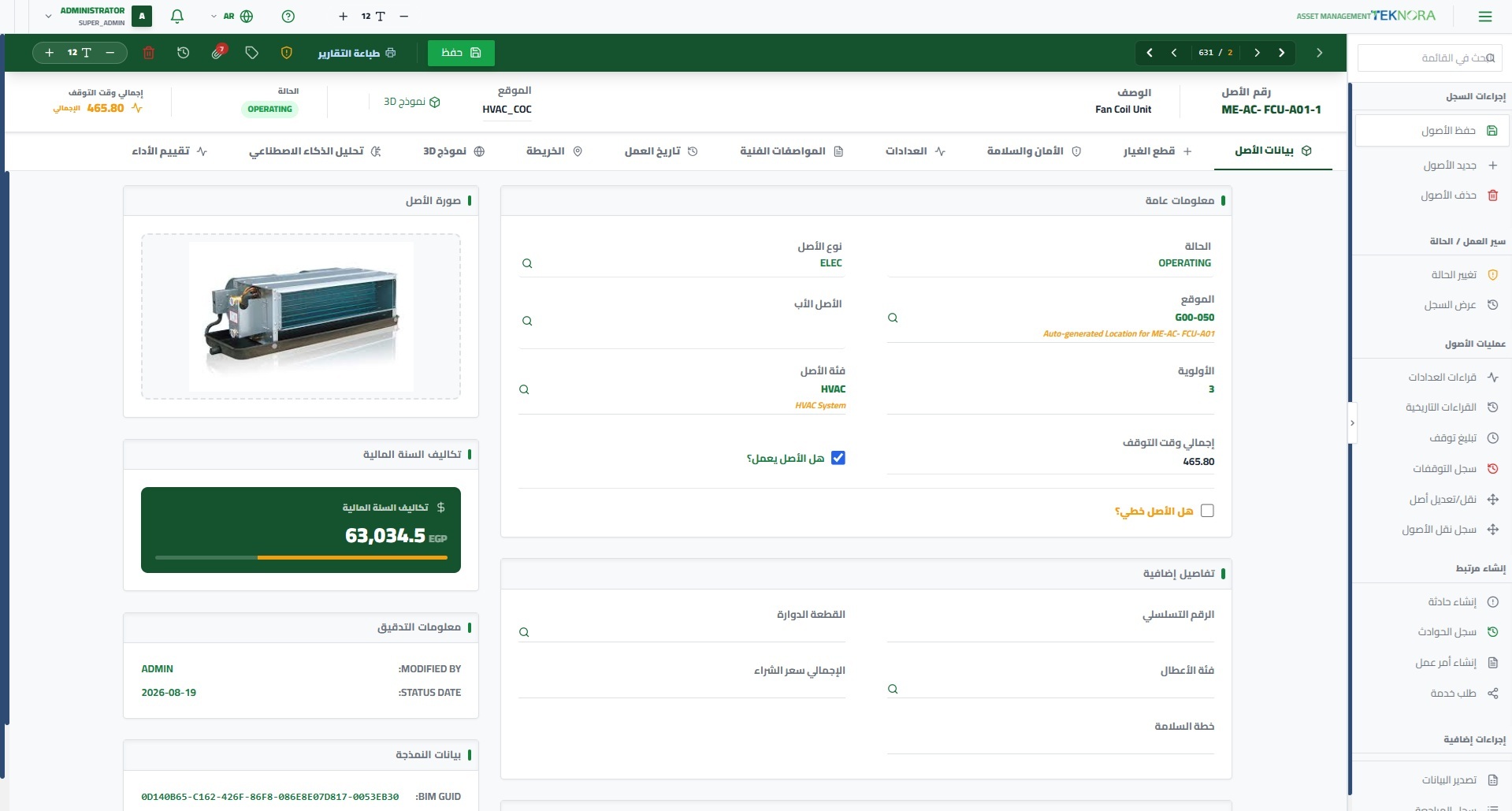Toggle the هل الأصل خطي؟ checkbox
1512x811 pixels.
(1207, 511)
